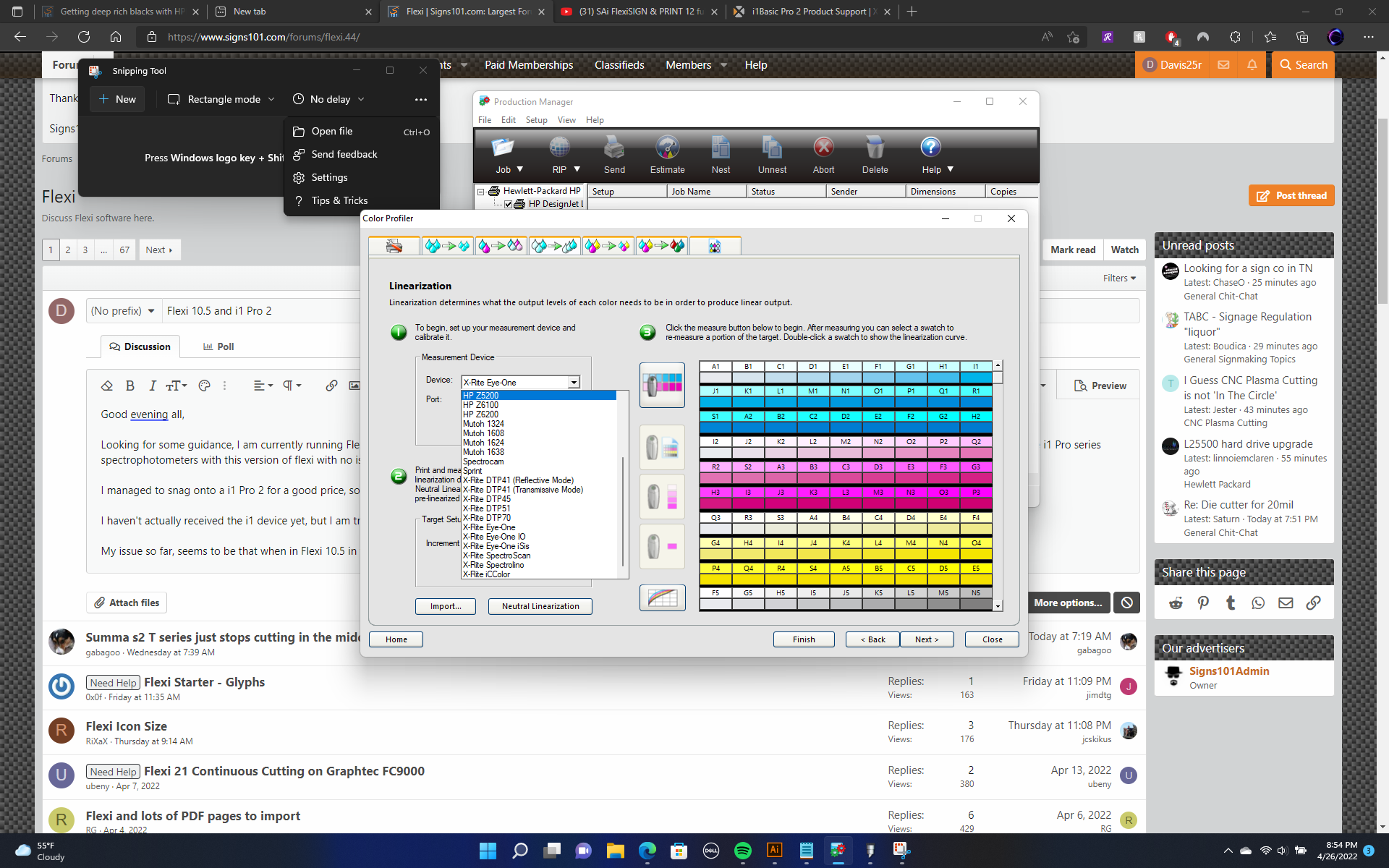This screenshot has height=868, width=1389.
Task: Collapse the Hewlett-Packard HP tree node
Action: pyautogui.click(x=480, y=192)
